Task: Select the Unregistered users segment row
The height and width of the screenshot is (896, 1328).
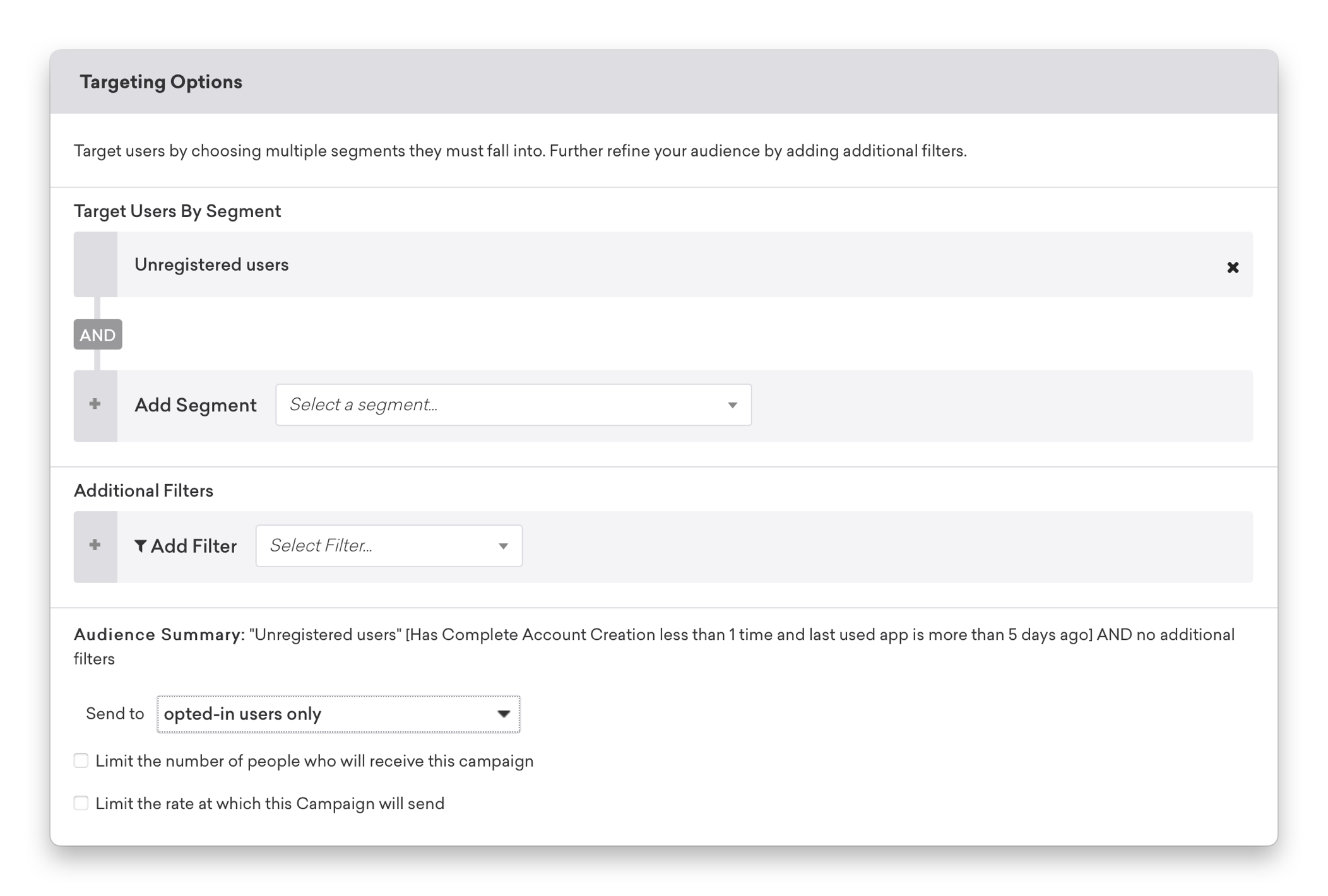Action: click(663, 264)
